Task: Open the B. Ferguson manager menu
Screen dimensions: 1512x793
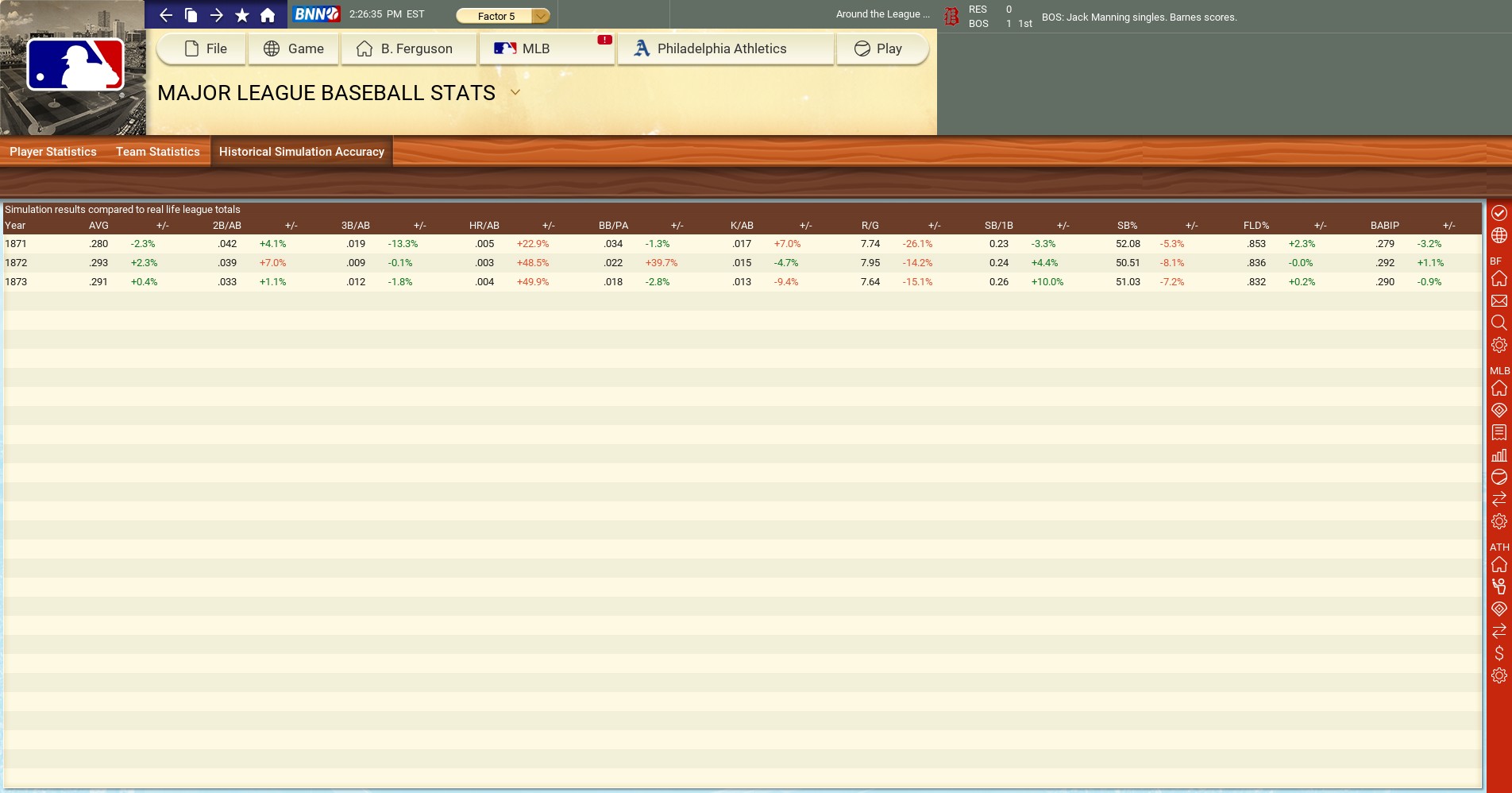Action: tap(407, 48)
